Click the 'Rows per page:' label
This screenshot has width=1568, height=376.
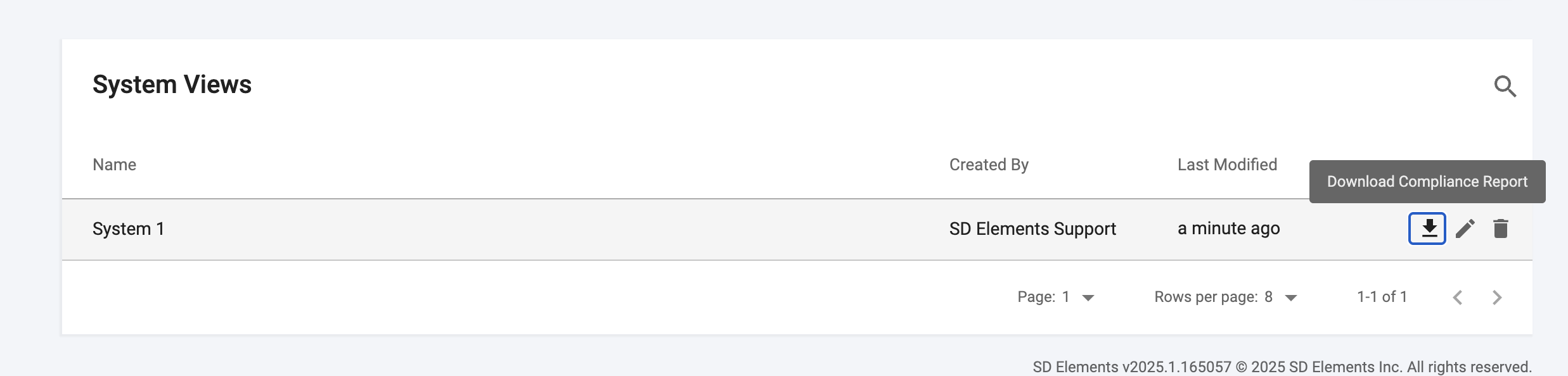[1205, 297]
